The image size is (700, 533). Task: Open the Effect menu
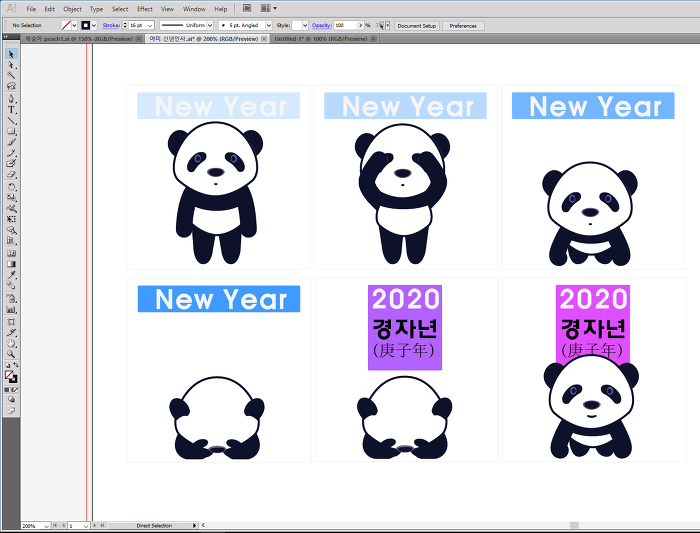pos(145,8)
